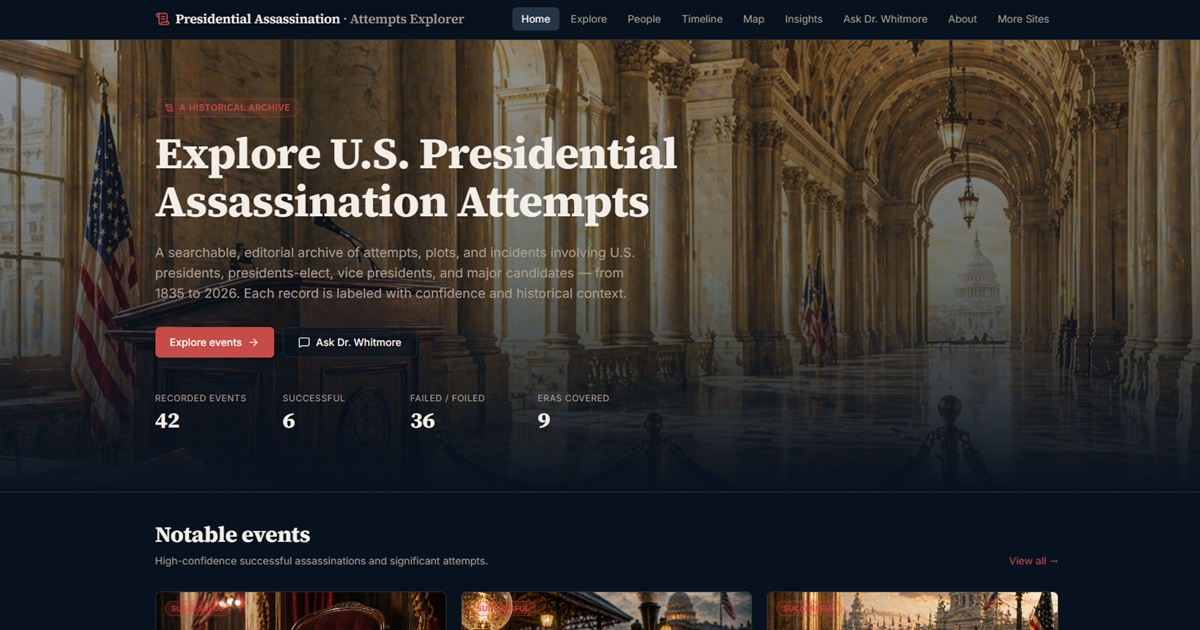Select Insights in the top navigation
This screenshot has width=1200, height=630.
click(803, 19)
